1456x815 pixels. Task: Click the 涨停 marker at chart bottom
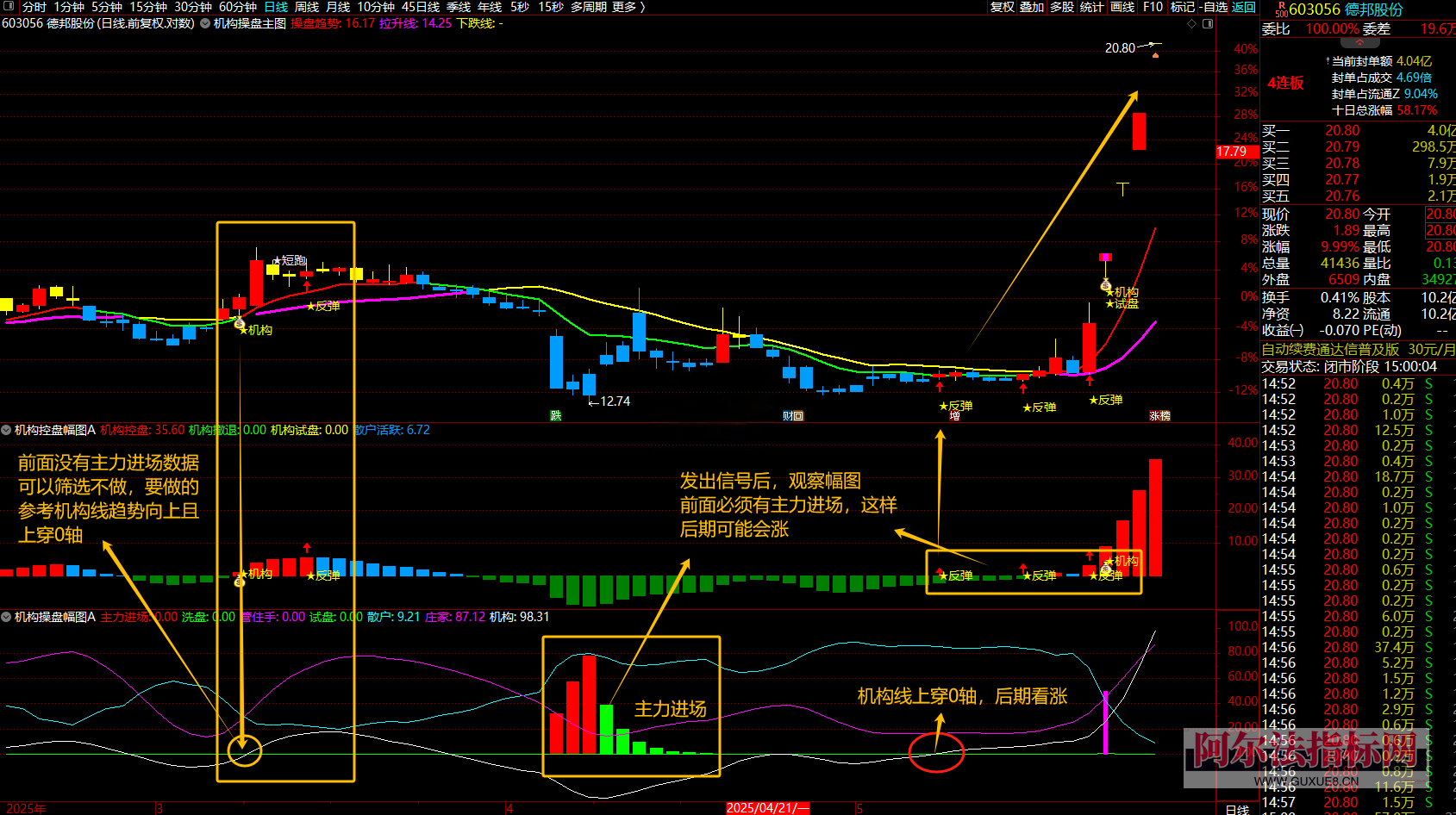1159,416
